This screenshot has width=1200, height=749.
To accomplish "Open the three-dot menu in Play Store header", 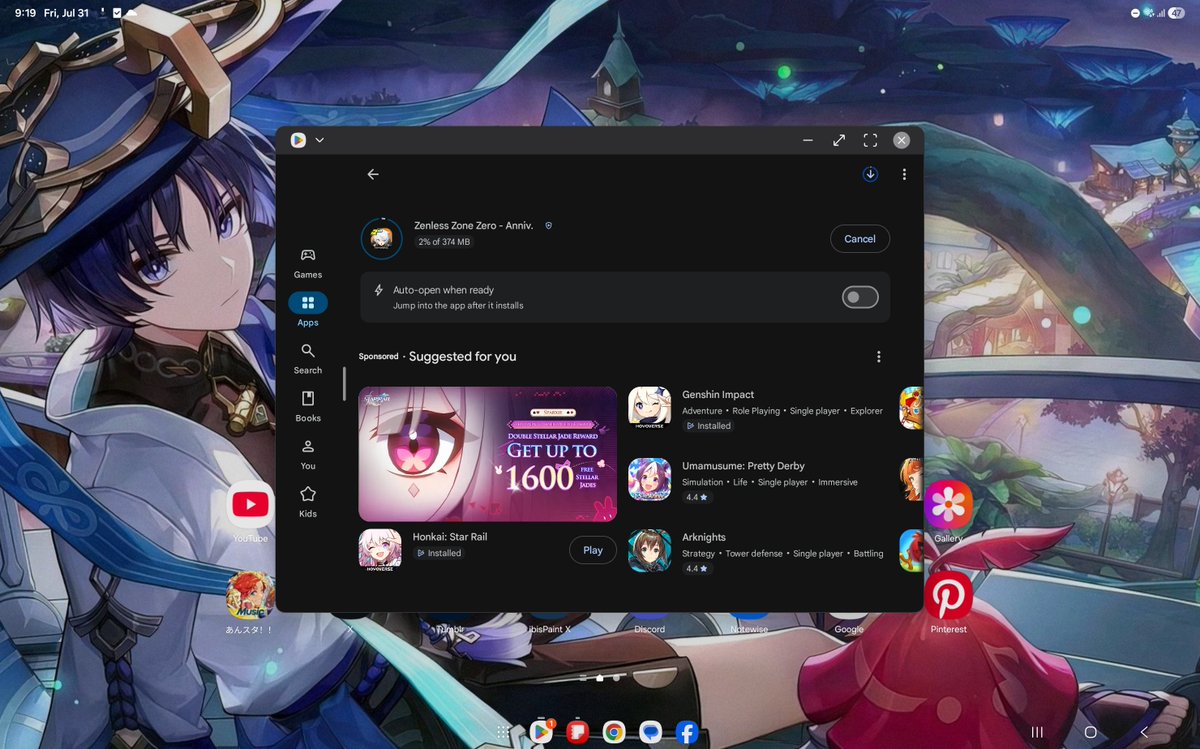I will 904,174.
